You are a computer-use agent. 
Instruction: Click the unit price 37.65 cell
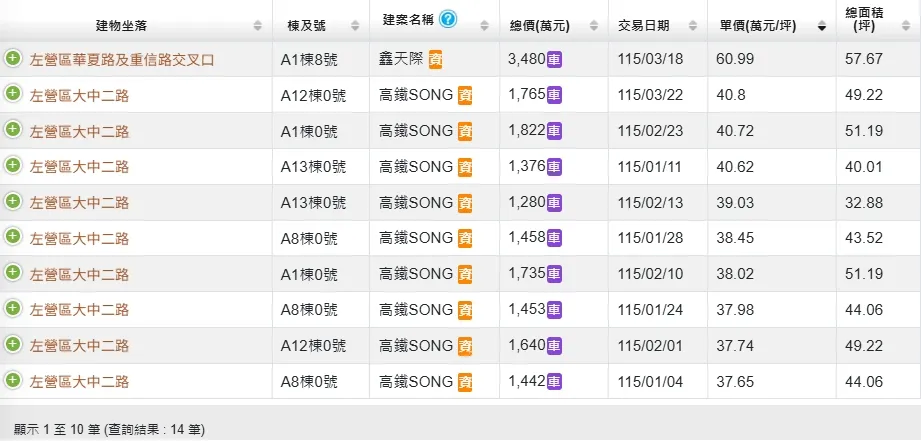[772, 382]
